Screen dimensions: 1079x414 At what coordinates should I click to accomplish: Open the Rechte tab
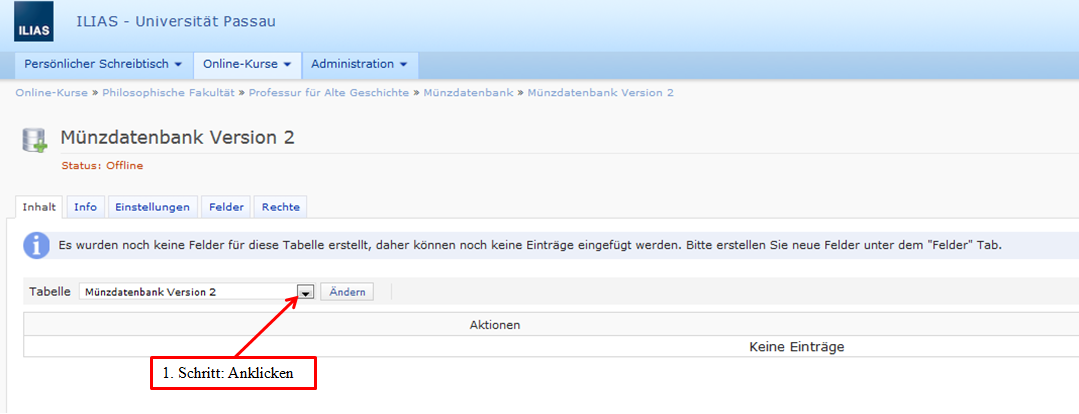(x=281, y=207)
